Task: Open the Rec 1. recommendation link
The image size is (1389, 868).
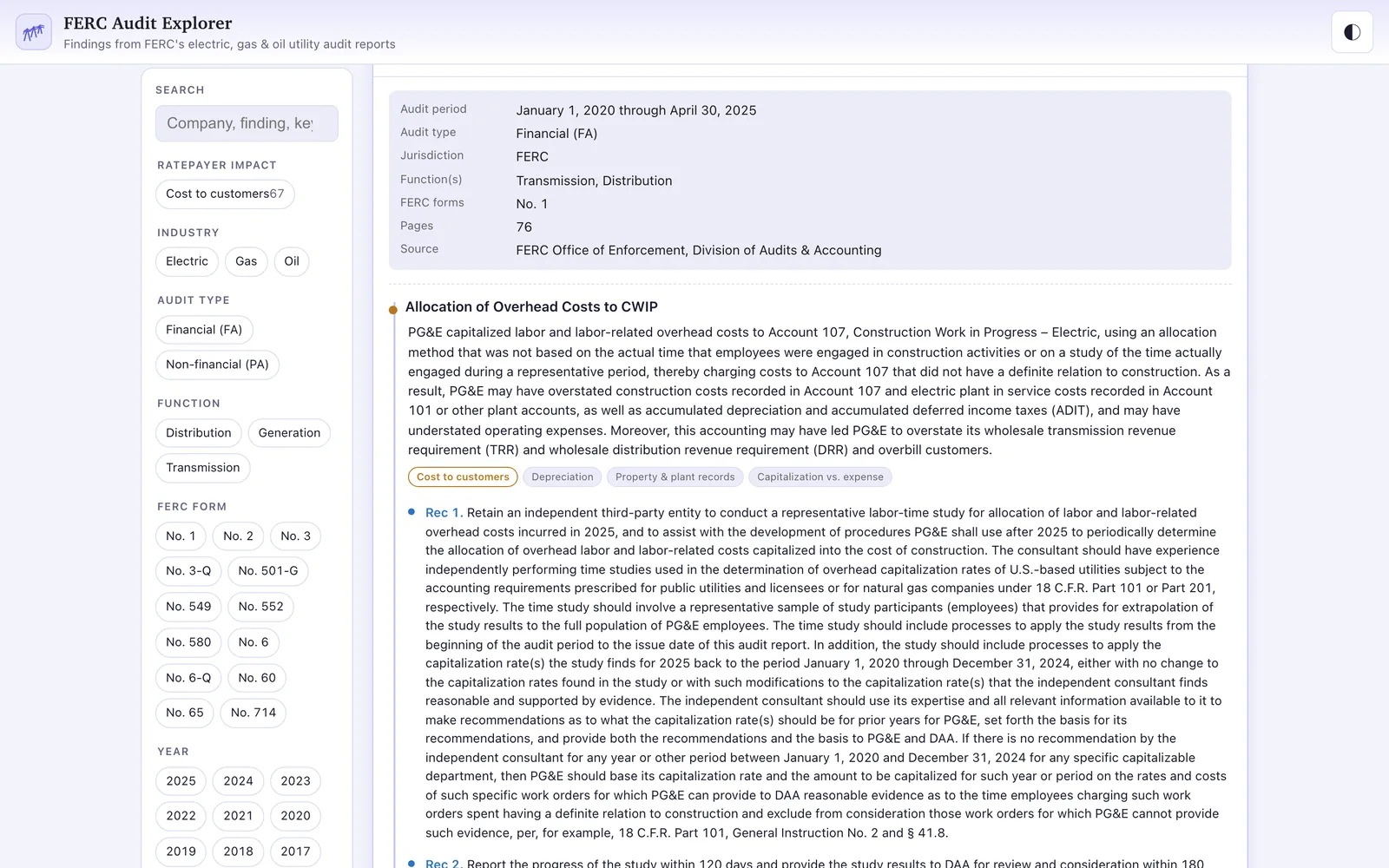Action: click(444, 513)
